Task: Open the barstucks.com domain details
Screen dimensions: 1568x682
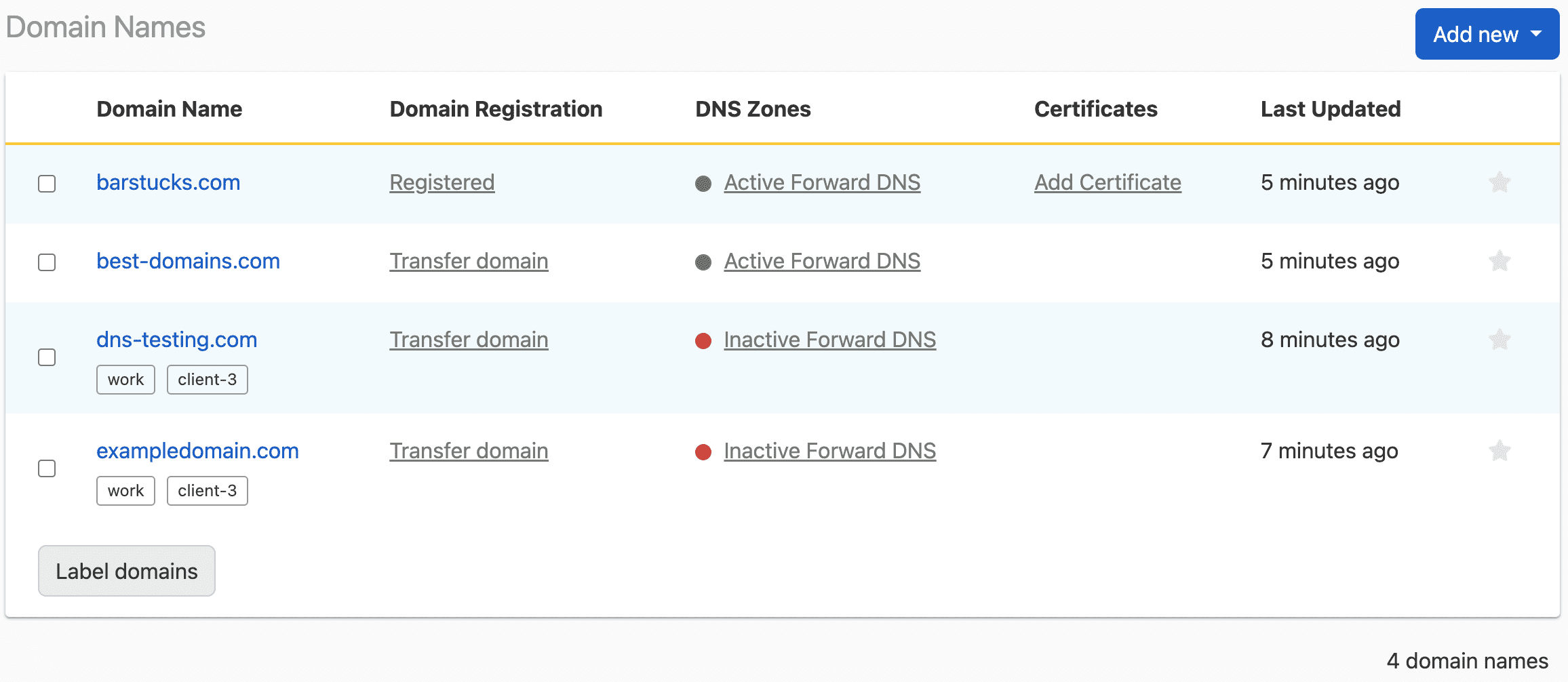Action: [168, 182]
